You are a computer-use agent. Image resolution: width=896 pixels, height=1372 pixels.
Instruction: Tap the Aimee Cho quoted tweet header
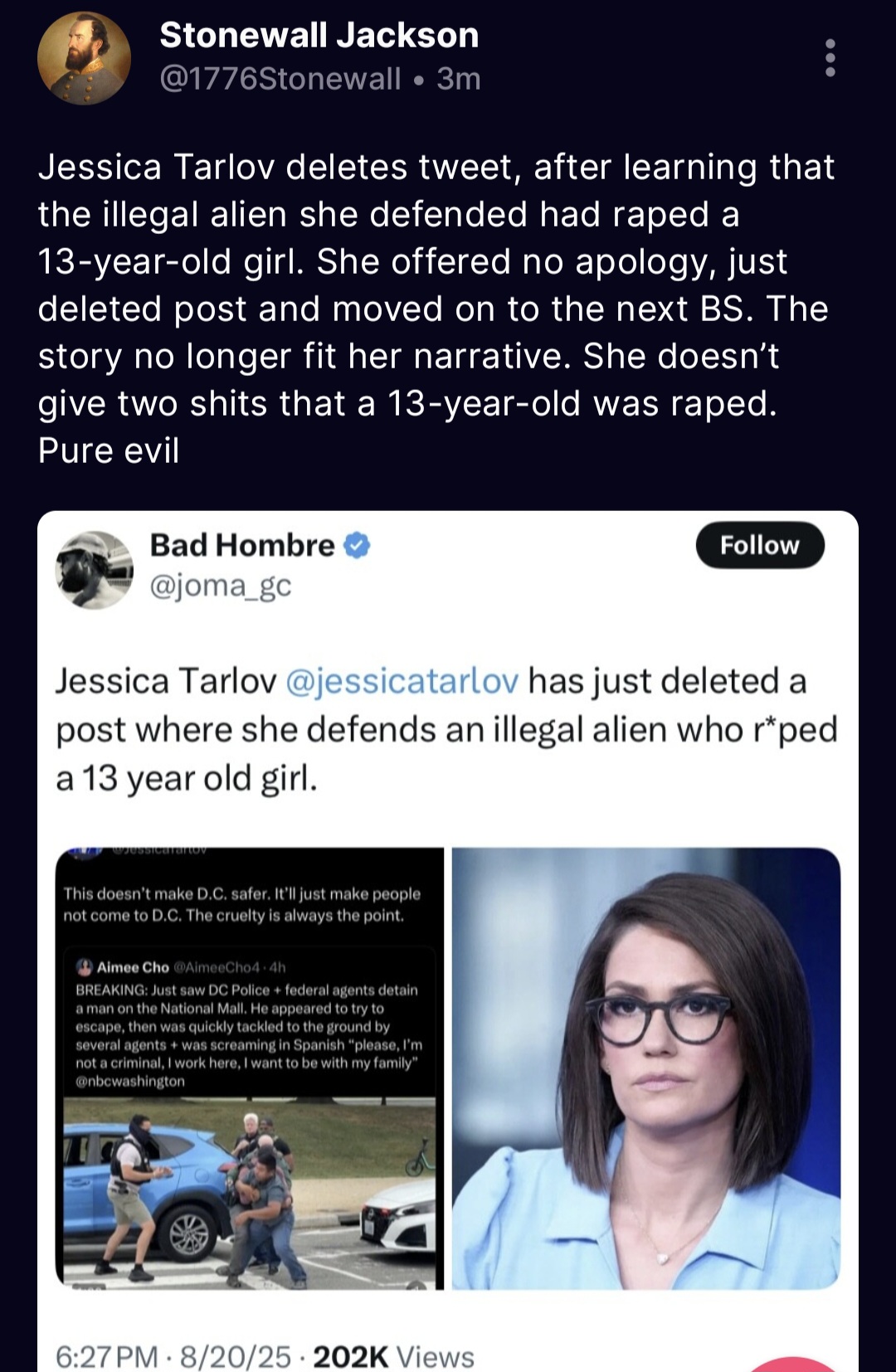181,967
